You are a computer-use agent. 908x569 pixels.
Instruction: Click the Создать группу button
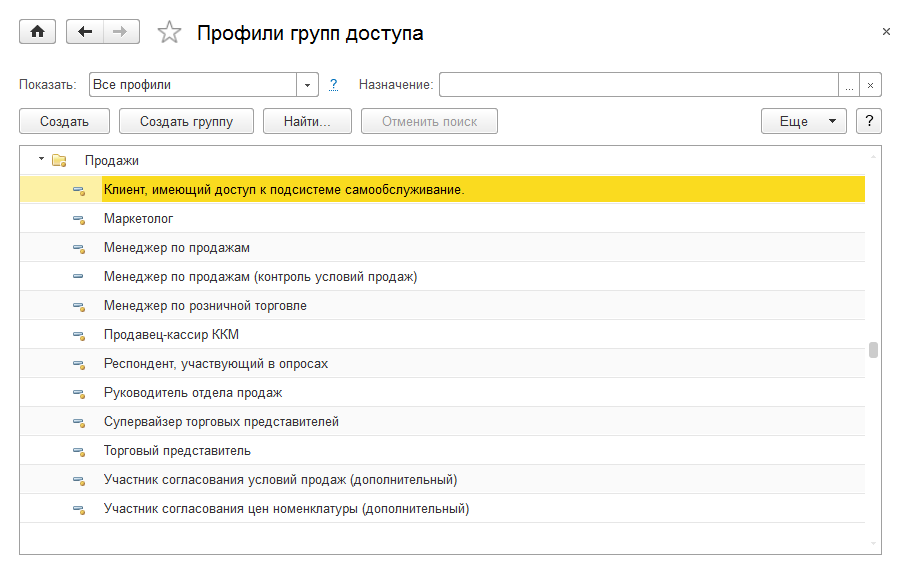(186, 121)
